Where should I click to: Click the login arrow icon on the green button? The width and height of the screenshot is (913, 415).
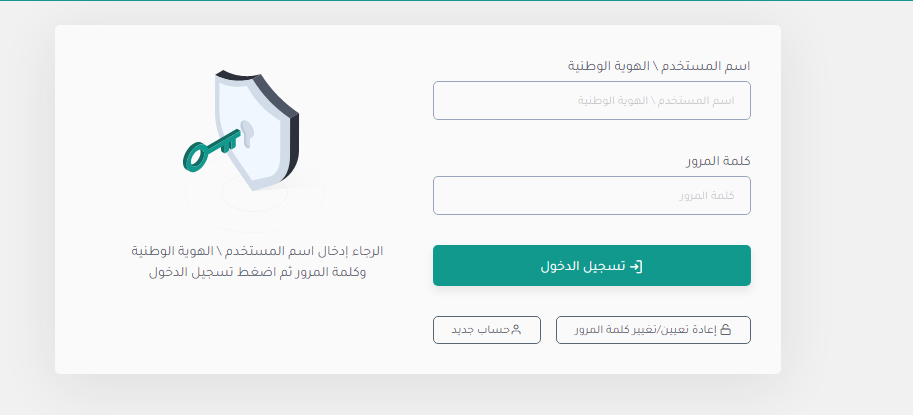636,266
